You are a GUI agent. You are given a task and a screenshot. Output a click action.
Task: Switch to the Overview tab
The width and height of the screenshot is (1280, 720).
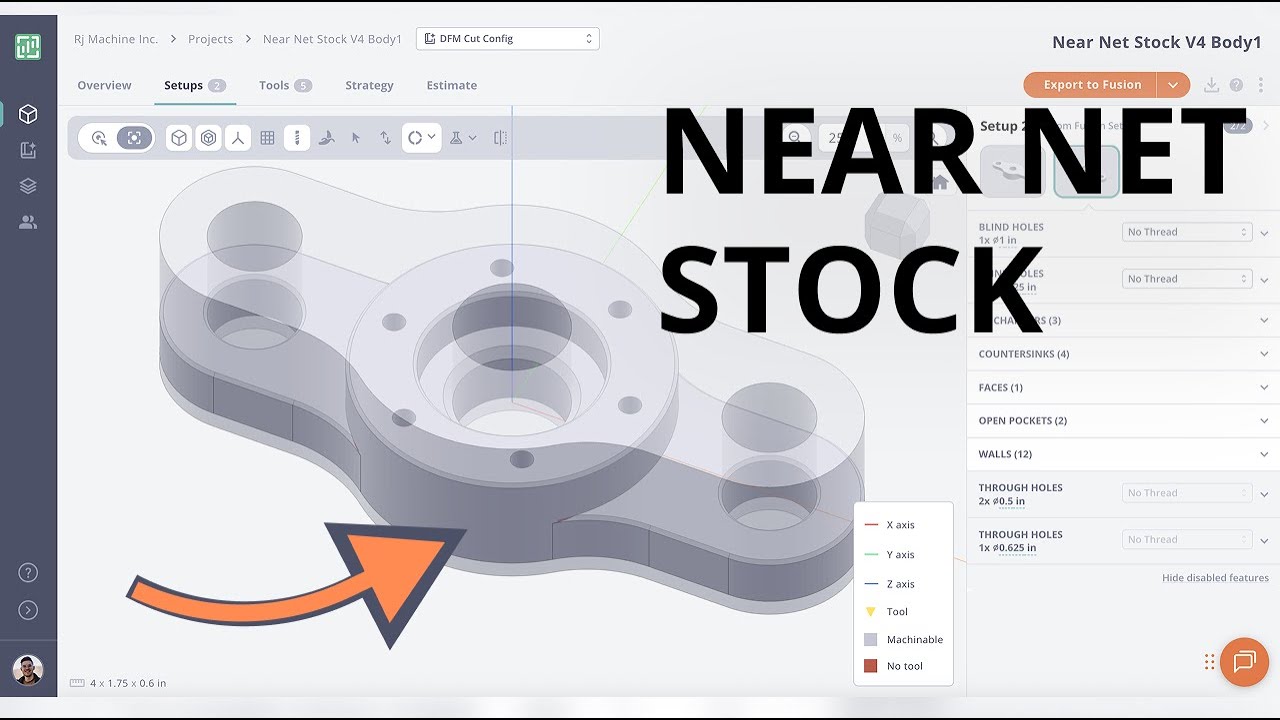(104, 85)
